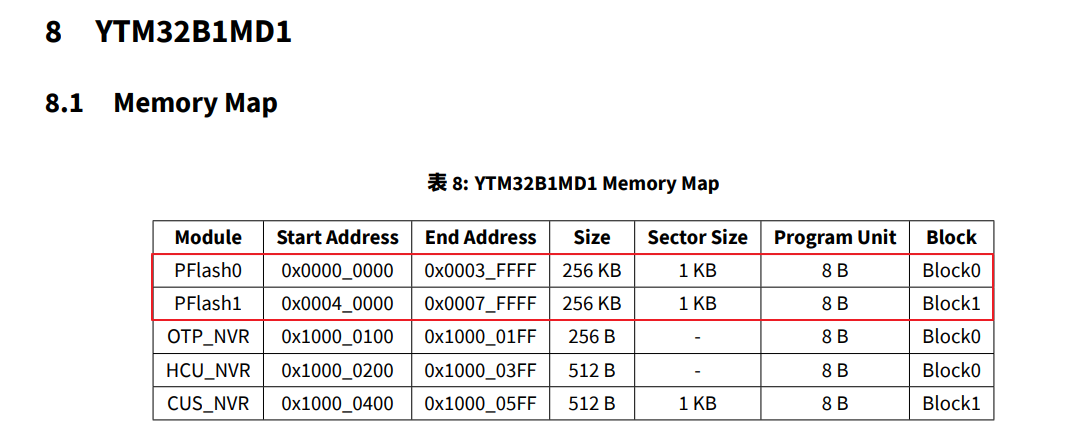Click the end address 0x1000_05FF cell
1081x435 pixels.
481,403
